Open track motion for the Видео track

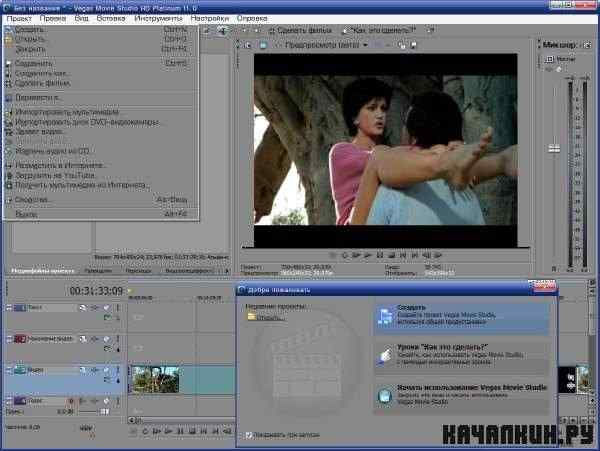(x=82, y=370)
